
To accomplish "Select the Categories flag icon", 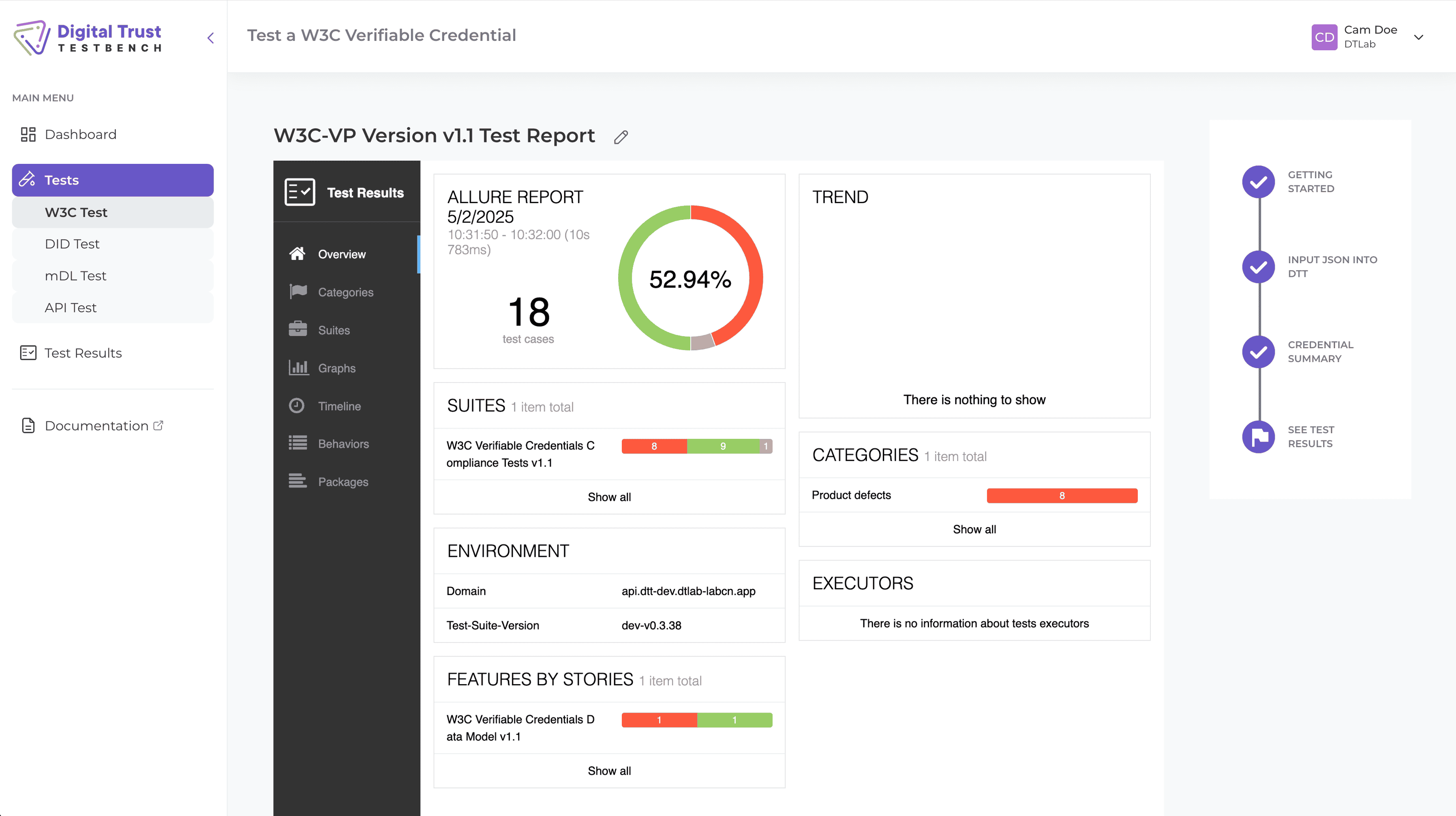I will coord(298,292).
